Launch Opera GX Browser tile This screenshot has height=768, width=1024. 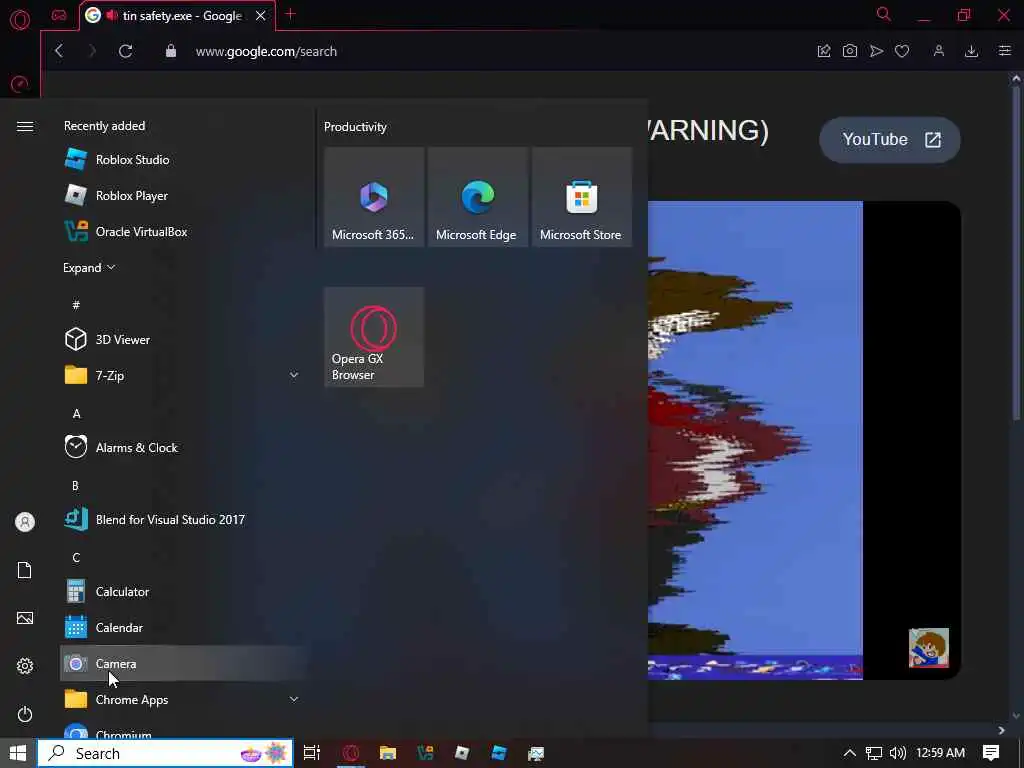(374, 337)
